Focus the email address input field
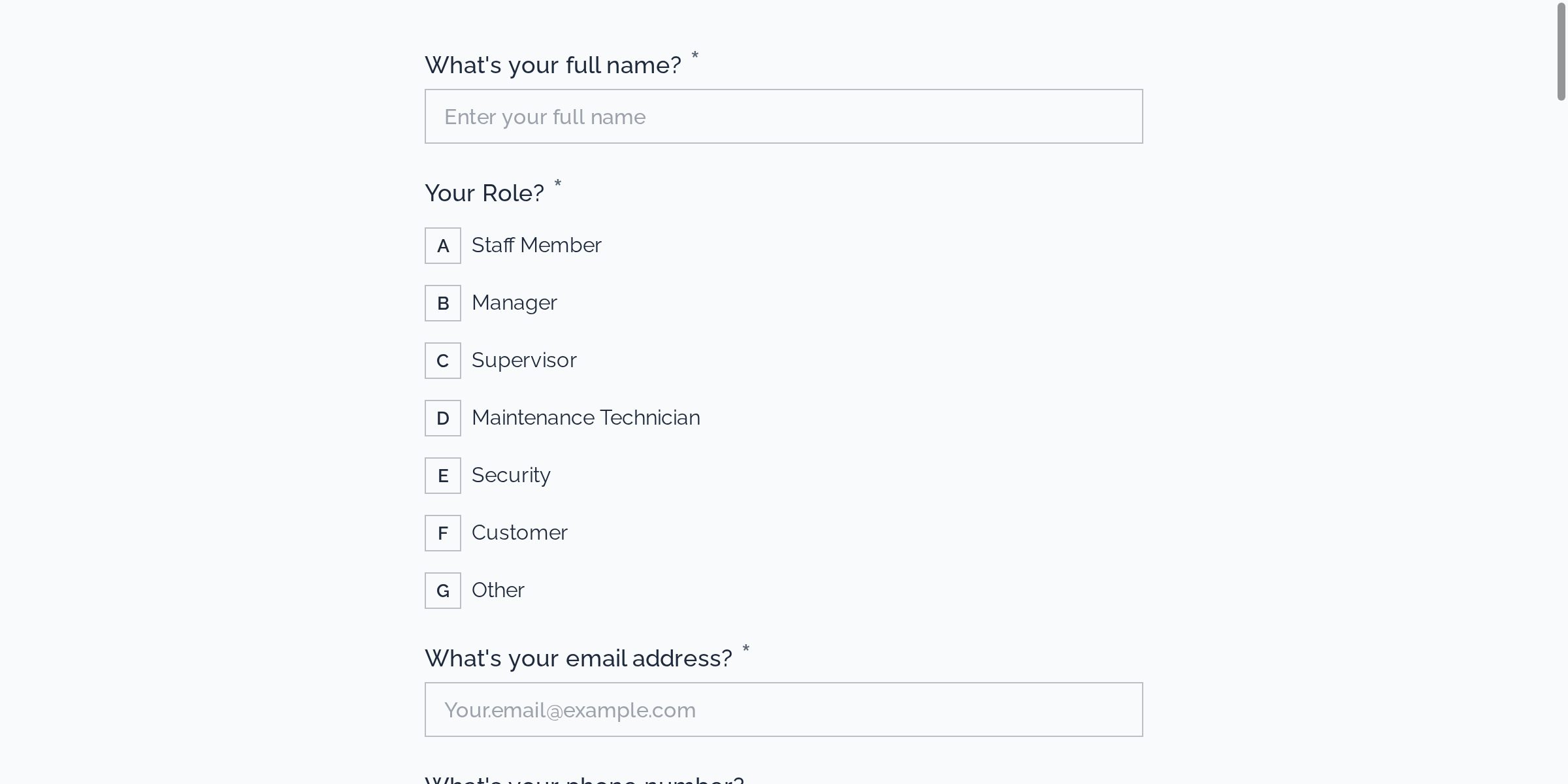The image size is (1568, 784). (783, 710)
